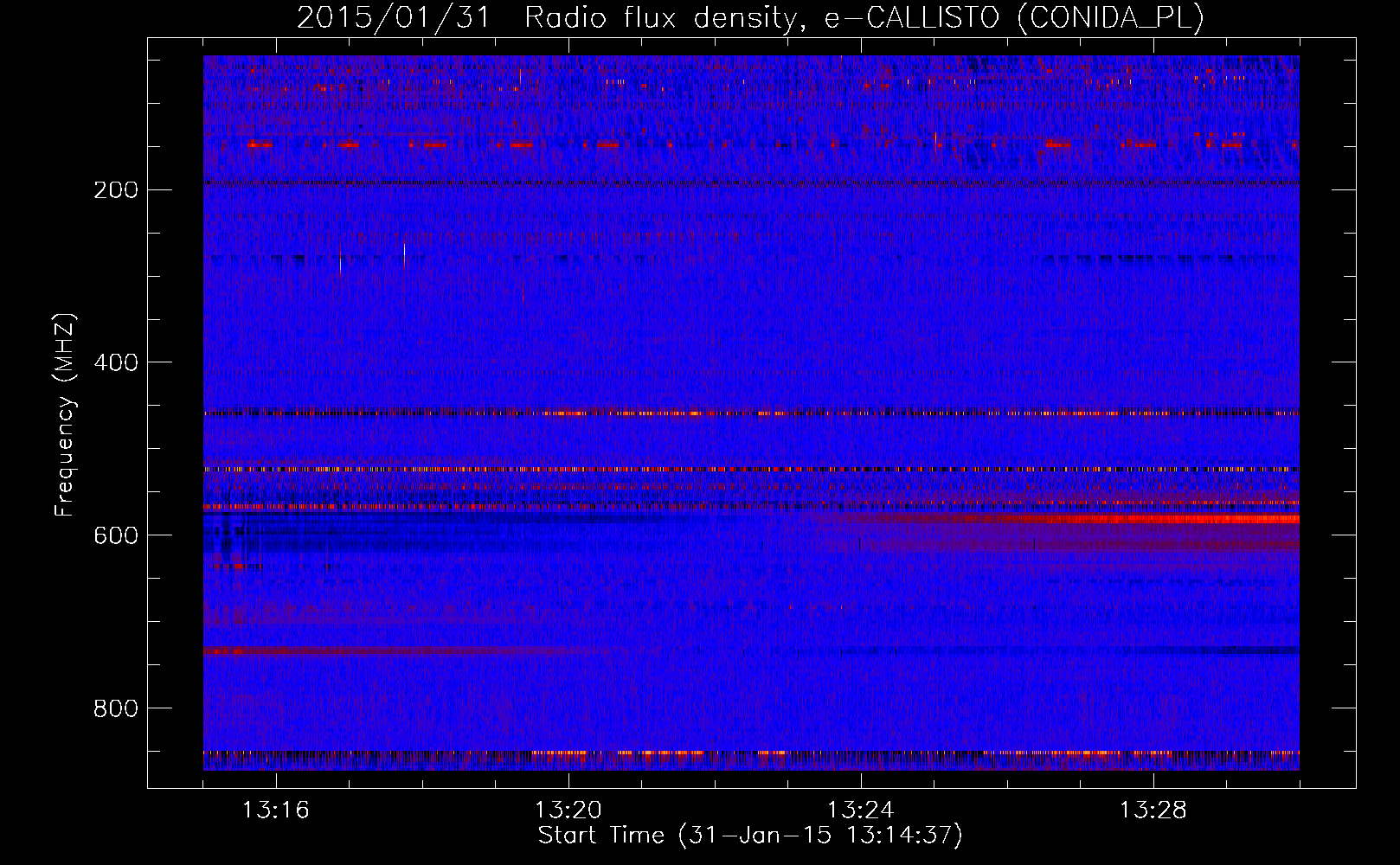The width and height of the screenshot is (1400, 865).
Task: Click the 800 frequency tick label
Action: click(x=115, y=708)
